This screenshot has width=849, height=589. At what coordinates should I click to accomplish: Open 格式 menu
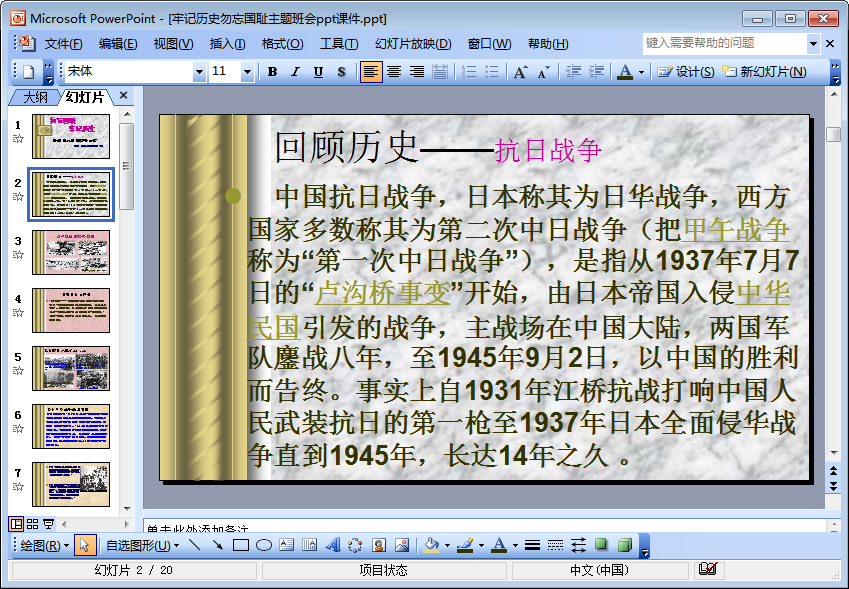click(282, 44)
